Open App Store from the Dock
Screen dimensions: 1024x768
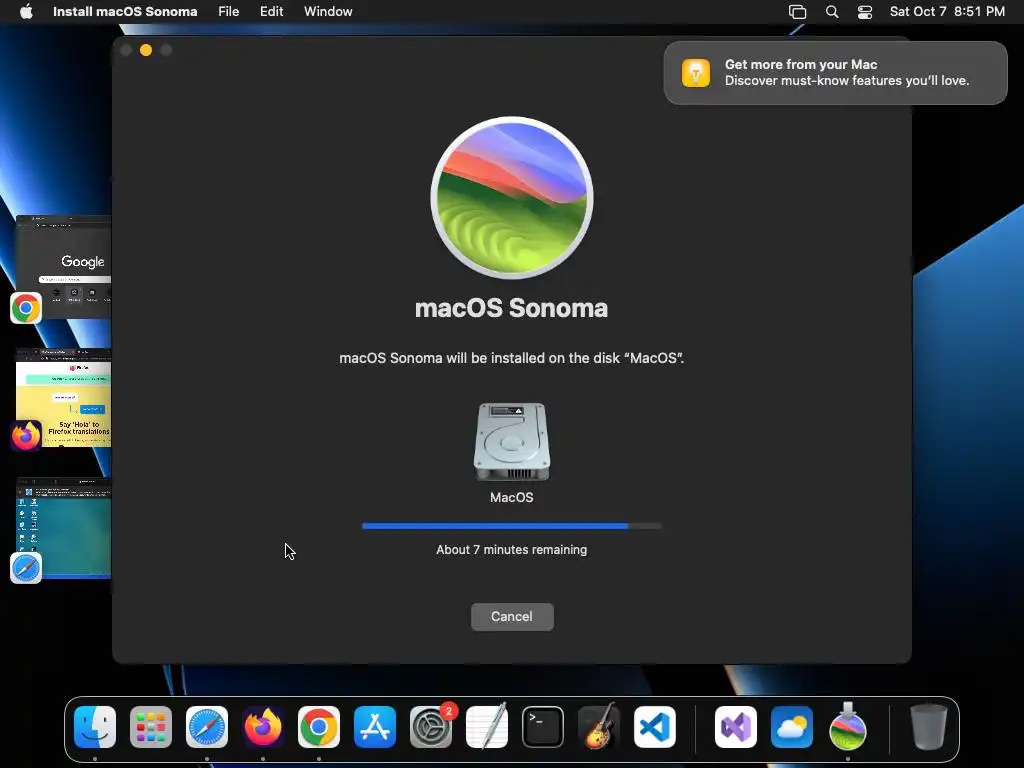click(375, 727)
